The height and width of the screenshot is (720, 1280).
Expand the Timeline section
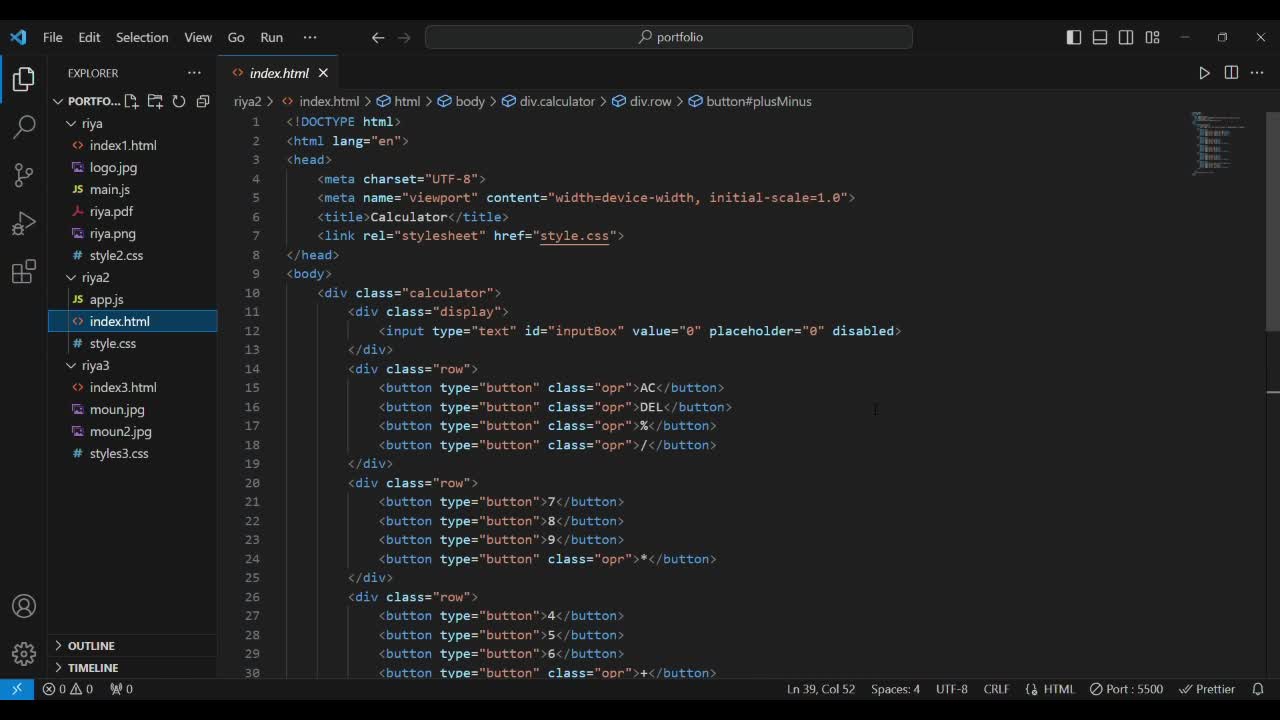tap(92, 668)
